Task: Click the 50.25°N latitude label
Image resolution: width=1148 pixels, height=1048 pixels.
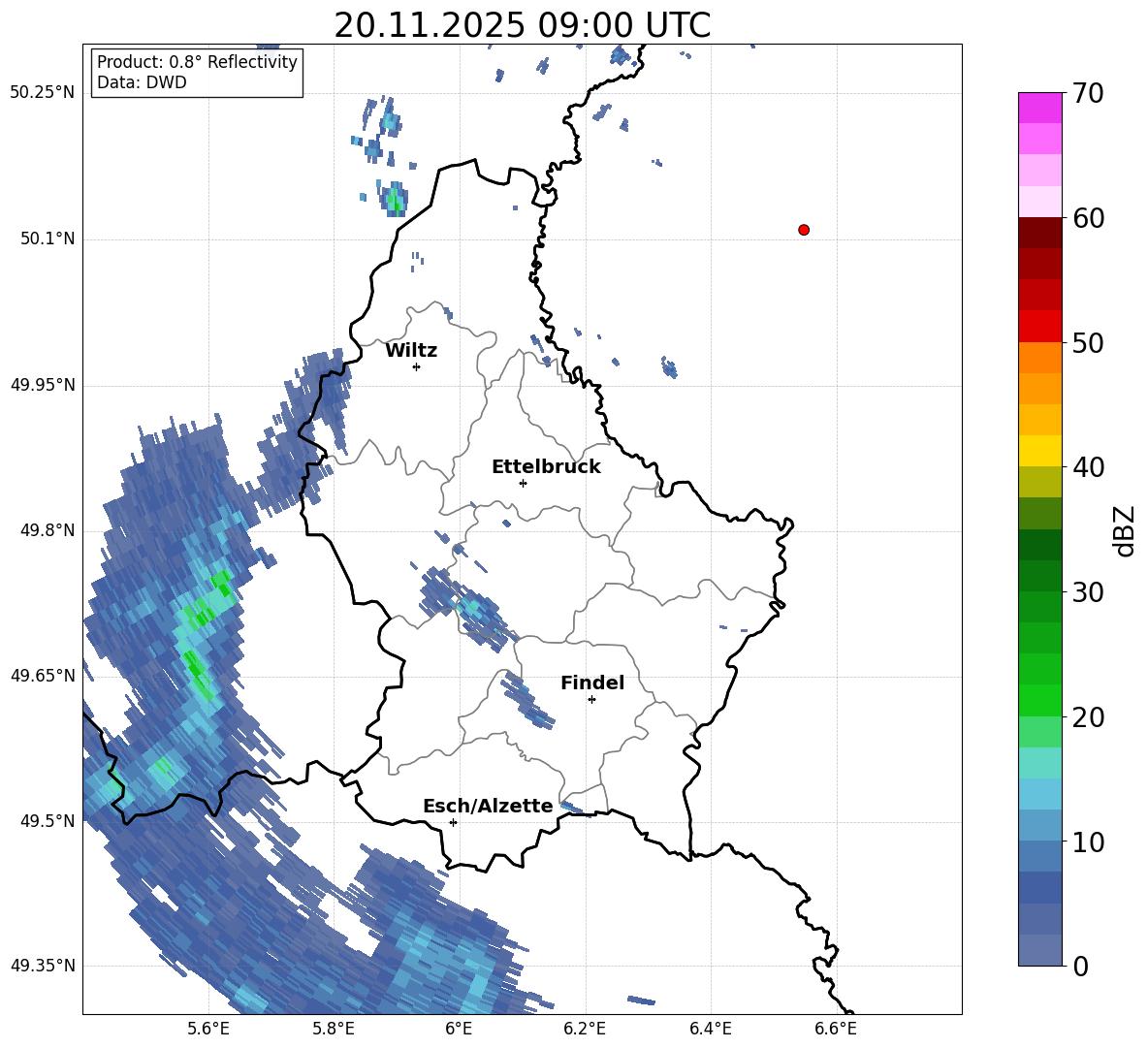Action: point(43,93)
